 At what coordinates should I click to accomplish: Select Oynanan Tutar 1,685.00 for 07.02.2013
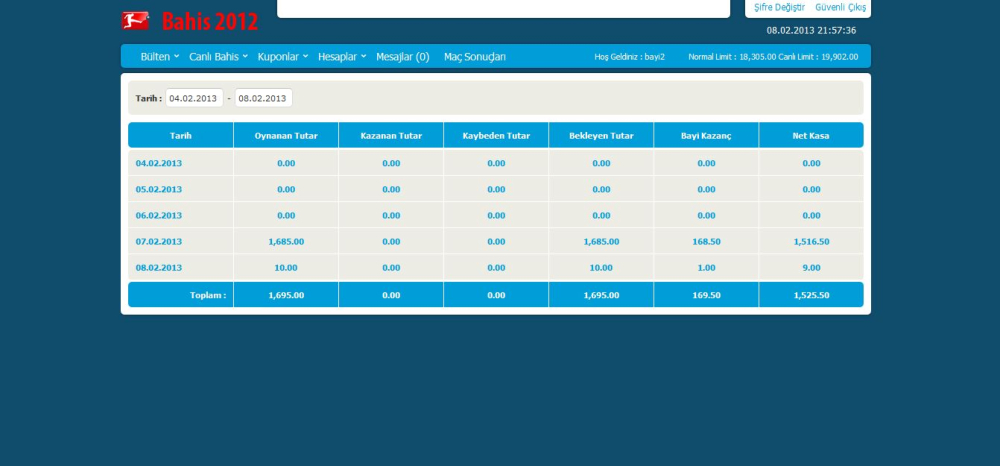[x=286, y=242]
